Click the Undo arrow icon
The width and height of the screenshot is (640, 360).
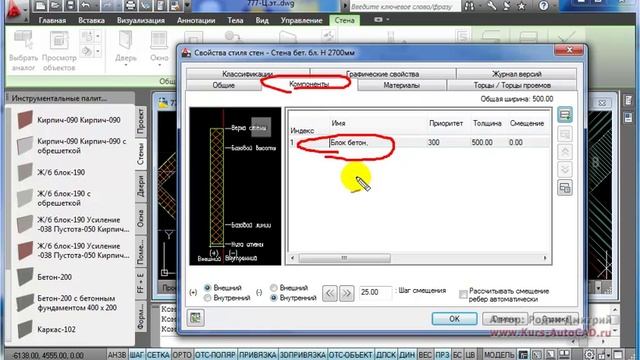click(x=85, y=6)
